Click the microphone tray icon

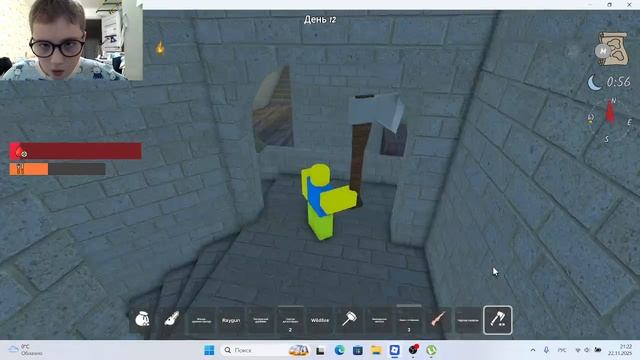[x=546, y=350]
